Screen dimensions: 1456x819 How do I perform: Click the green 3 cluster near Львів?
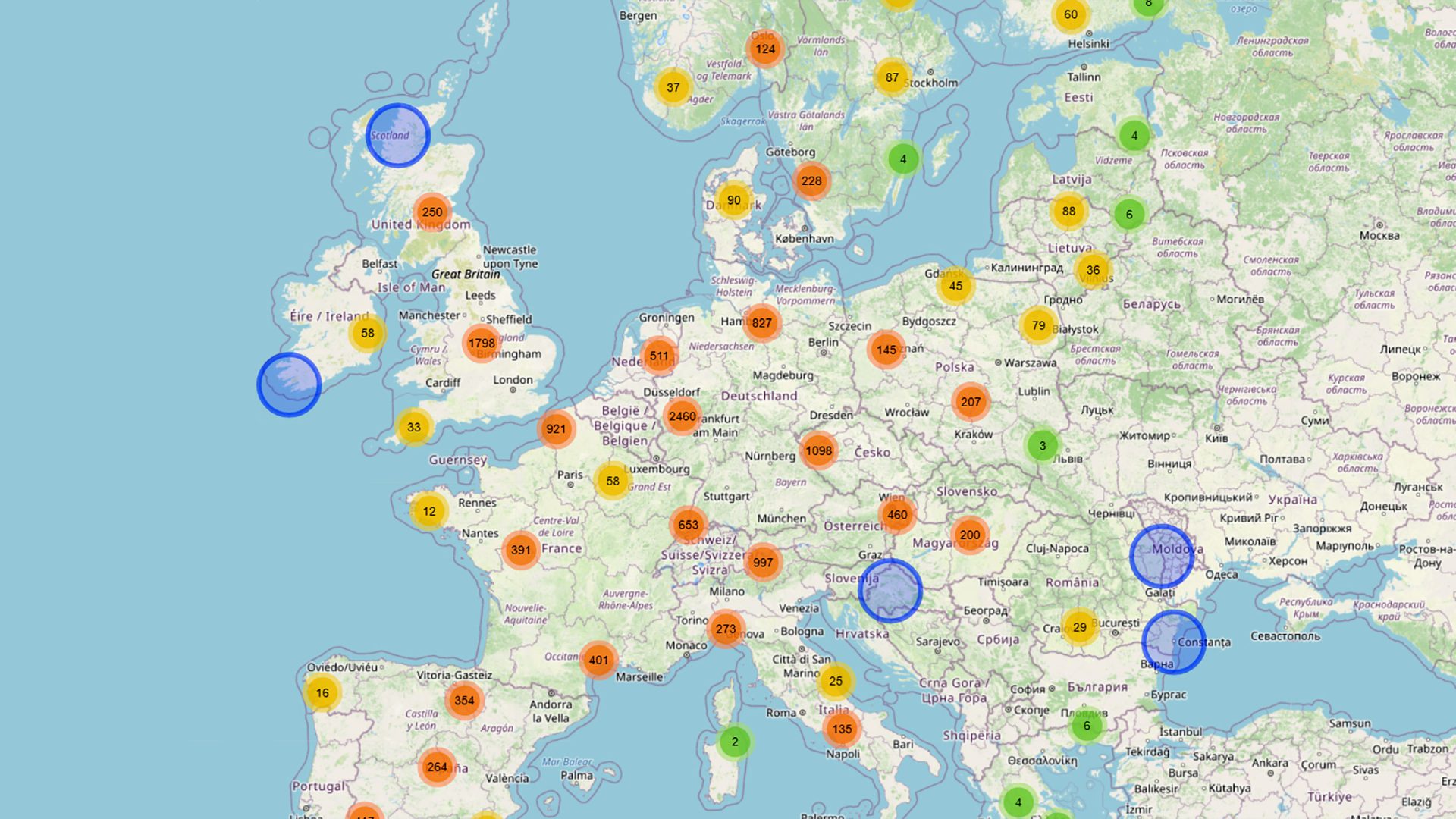1042,445
